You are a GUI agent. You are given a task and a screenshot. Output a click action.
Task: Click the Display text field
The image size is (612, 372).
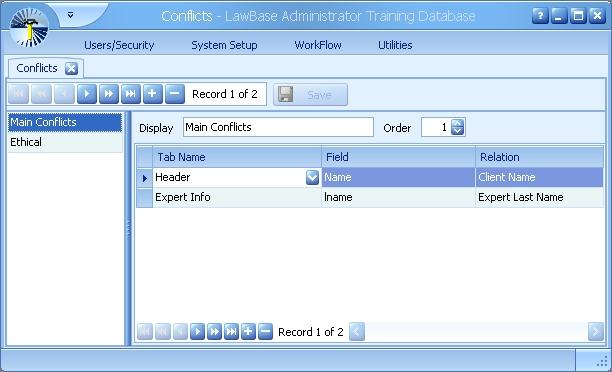[278, 127]
